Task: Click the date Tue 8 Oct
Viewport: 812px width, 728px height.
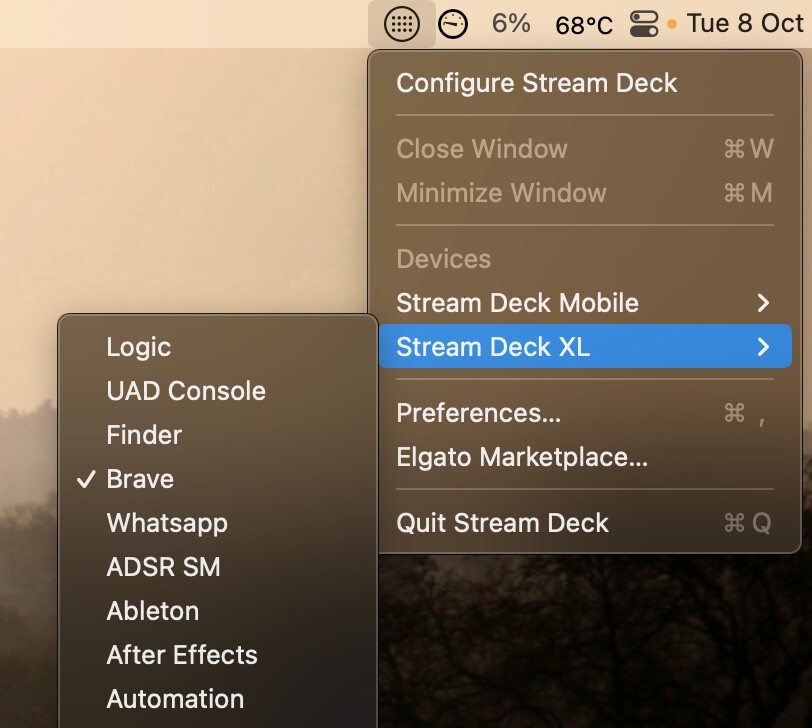Action: [745, 23]
